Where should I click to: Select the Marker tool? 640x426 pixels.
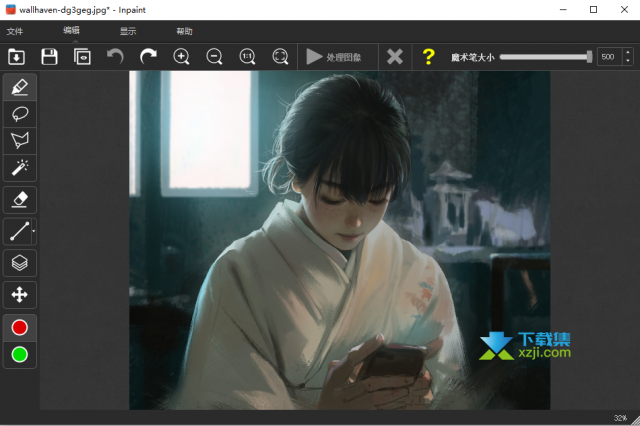[x=20, y=87]
